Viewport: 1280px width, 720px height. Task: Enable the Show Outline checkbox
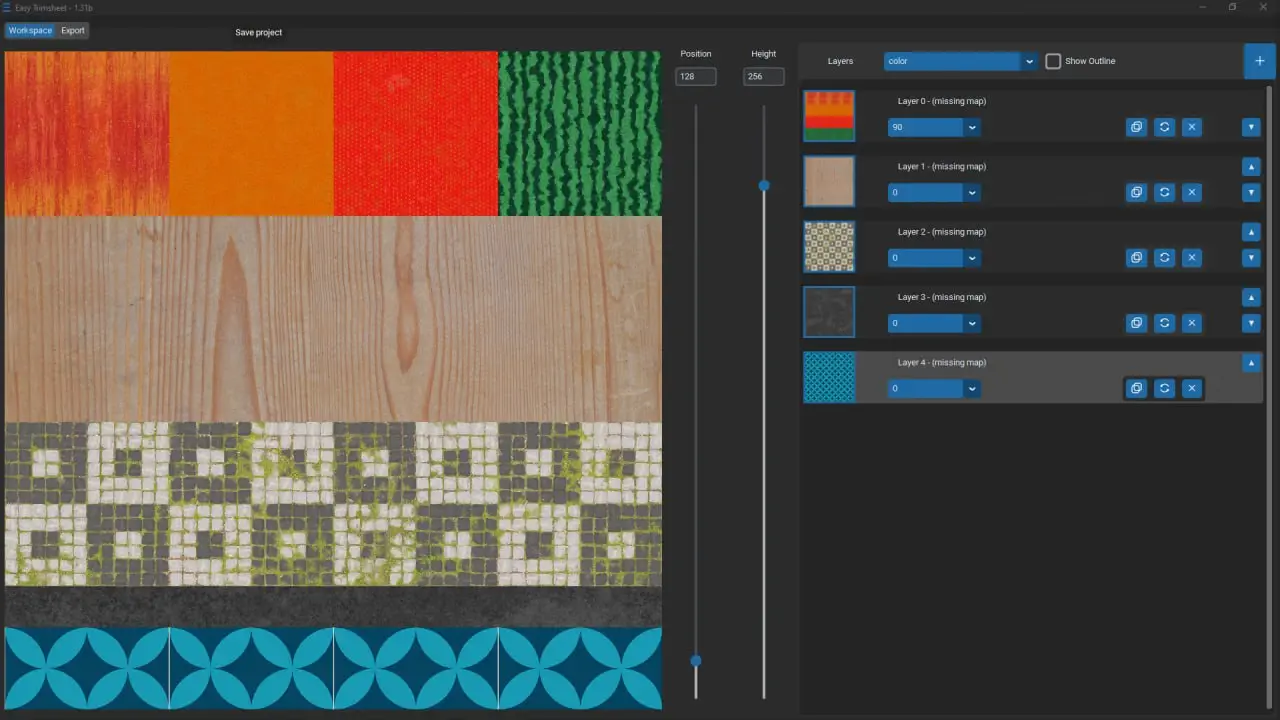(x=1053, y=61)
